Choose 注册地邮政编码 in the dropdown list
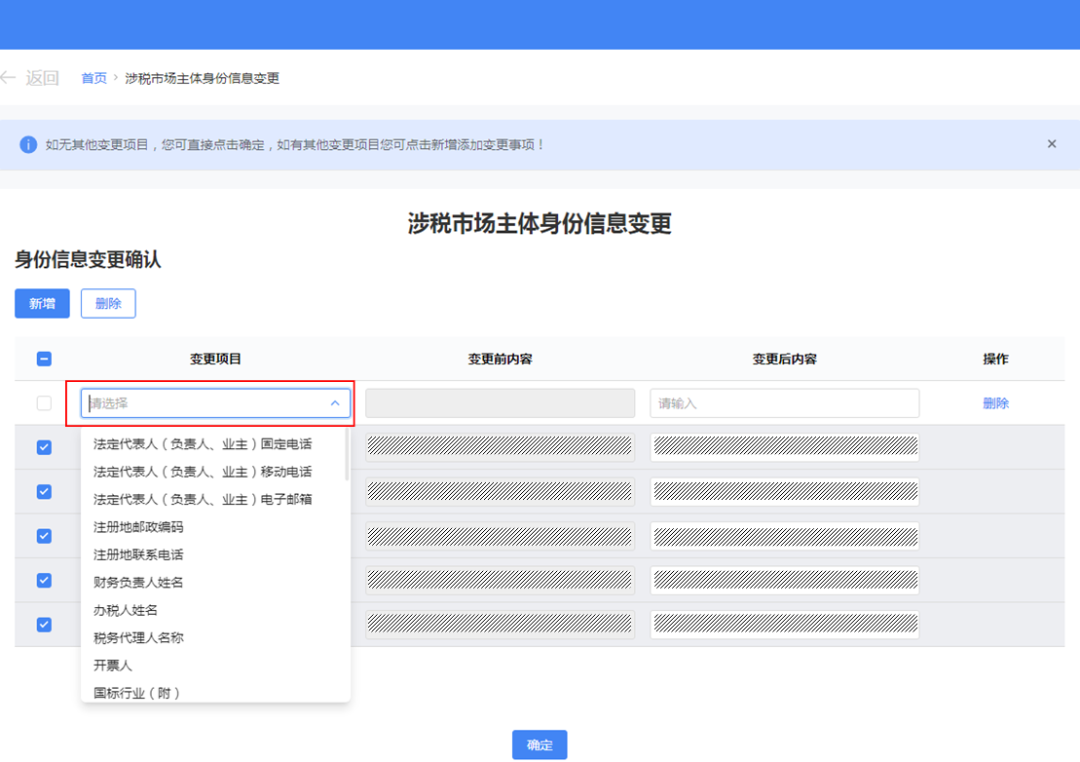The width and height of the screenshot is (1080, 762). tap(138, 527)
